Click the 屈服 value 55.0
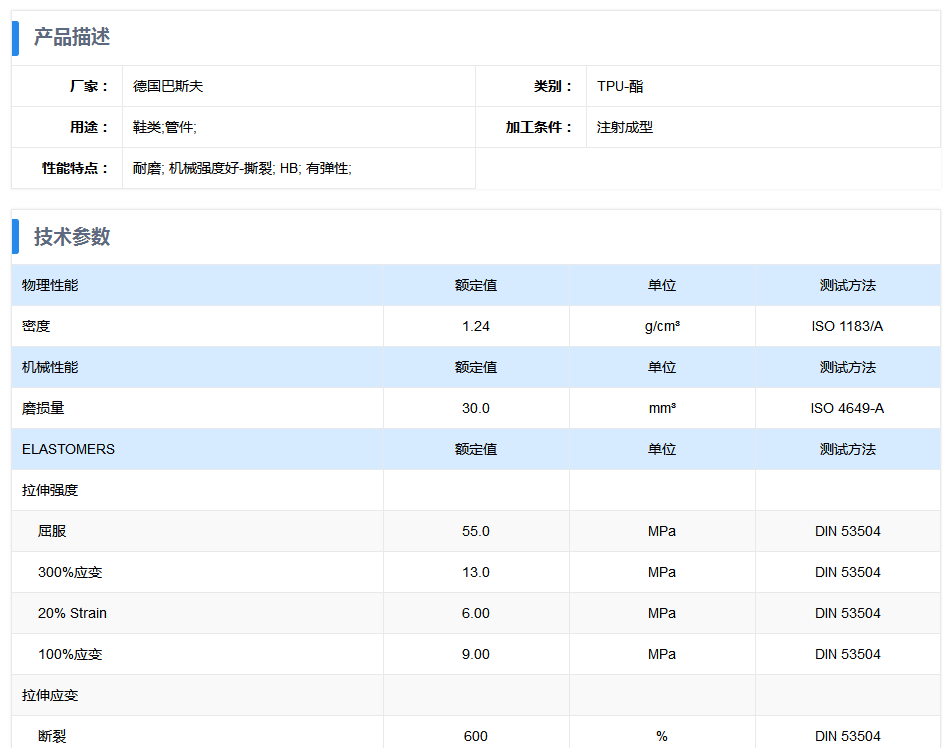The height and width of the screenshot is (748, 943). 476,532
